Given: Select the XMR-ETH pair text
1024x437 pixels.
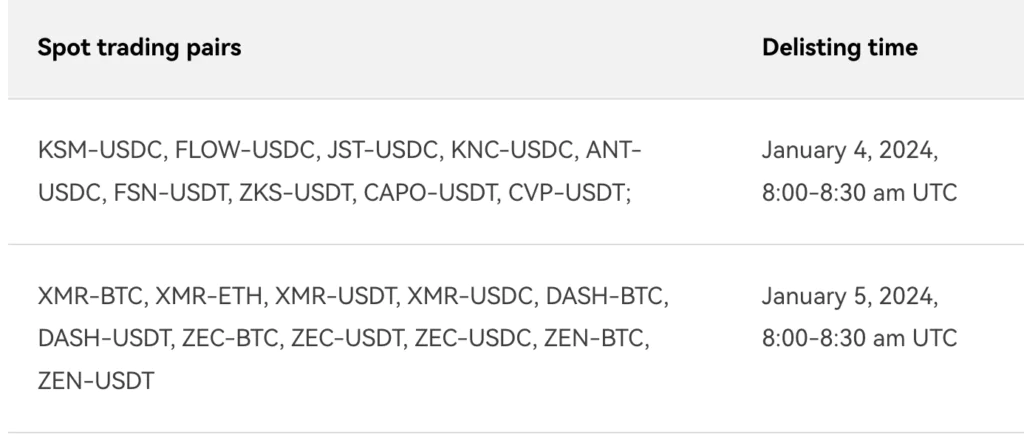Looking at the screenshot, I should 210,297.
